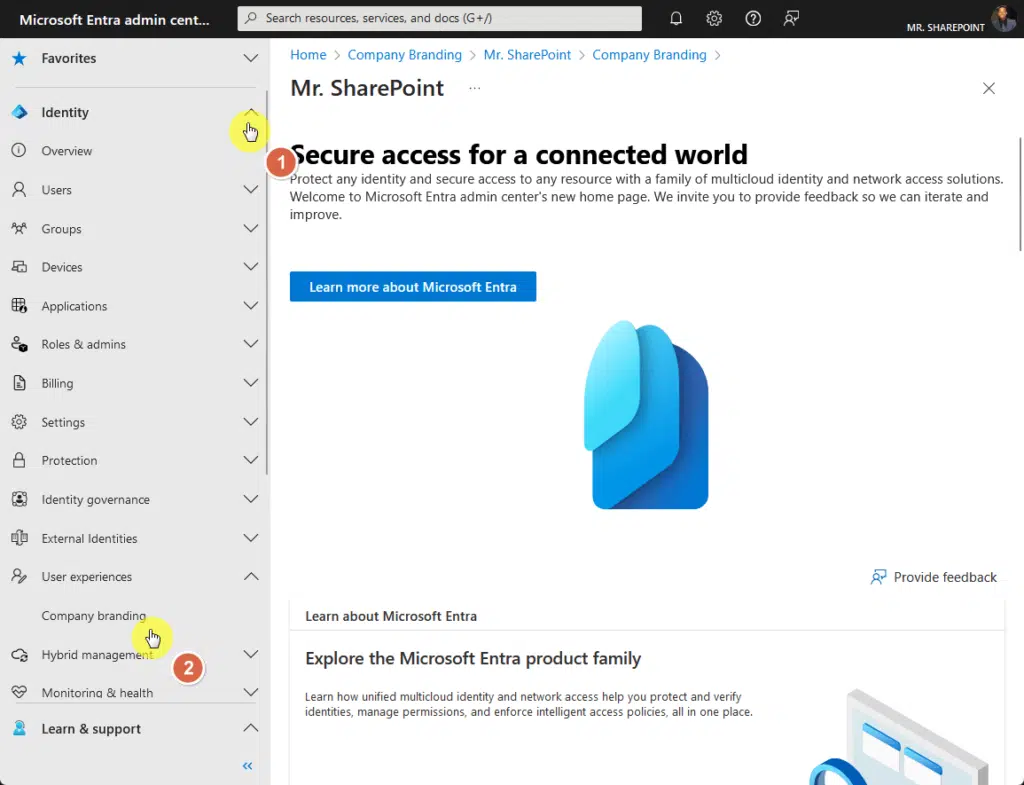Collapse the User experiences chevron
This screenshot has width=1024, height=785.
(x=251, y=577)
